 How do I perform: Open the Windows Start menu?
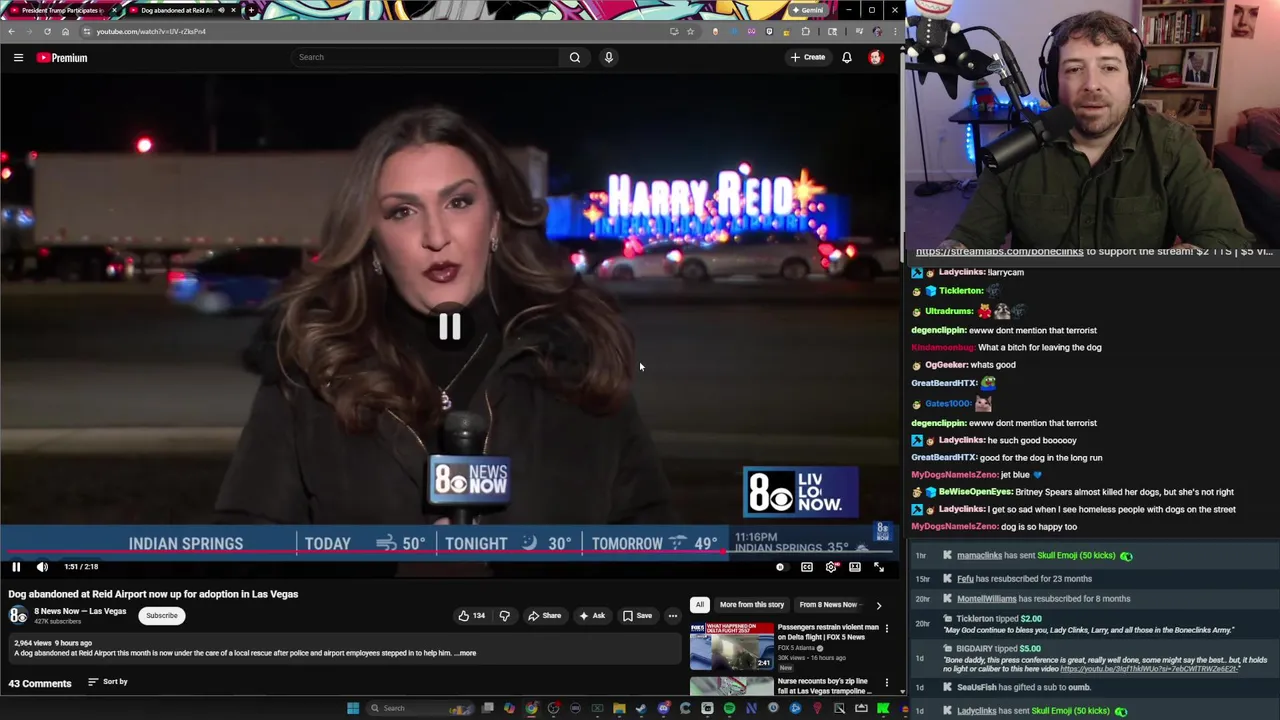pyautogui.click(x=353, y=708)
